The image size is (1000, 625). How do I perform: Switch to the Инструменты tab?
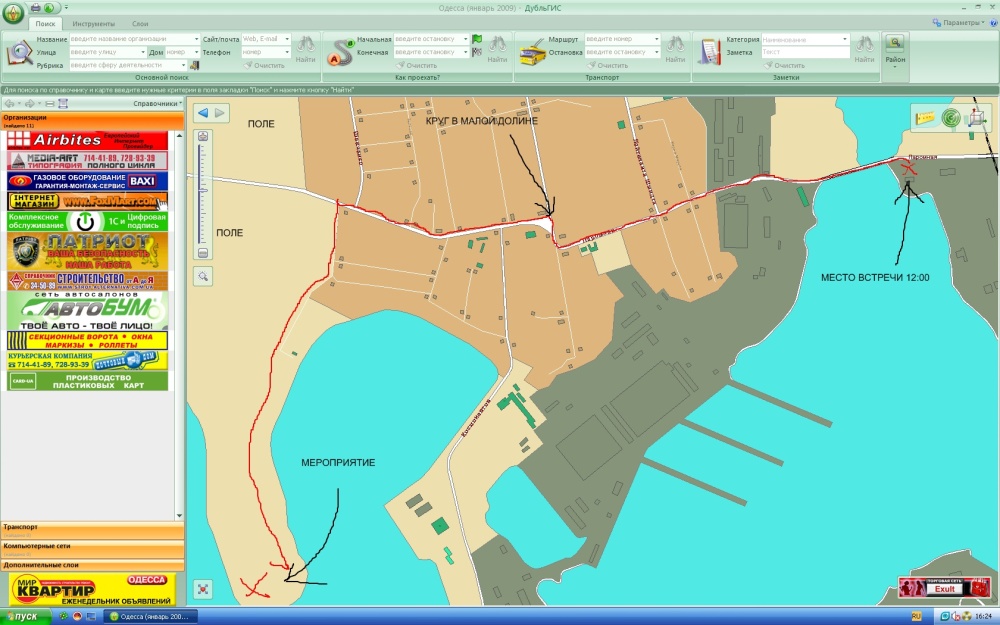94,23
